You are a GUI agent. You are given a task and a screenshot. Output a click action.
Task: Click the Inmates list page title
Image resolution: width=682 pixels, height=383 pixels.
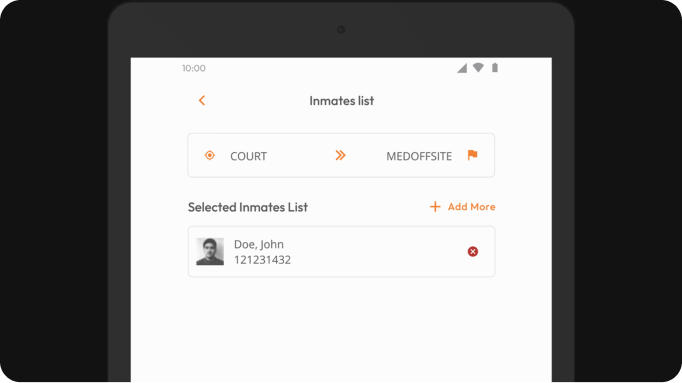pos(341,101)
